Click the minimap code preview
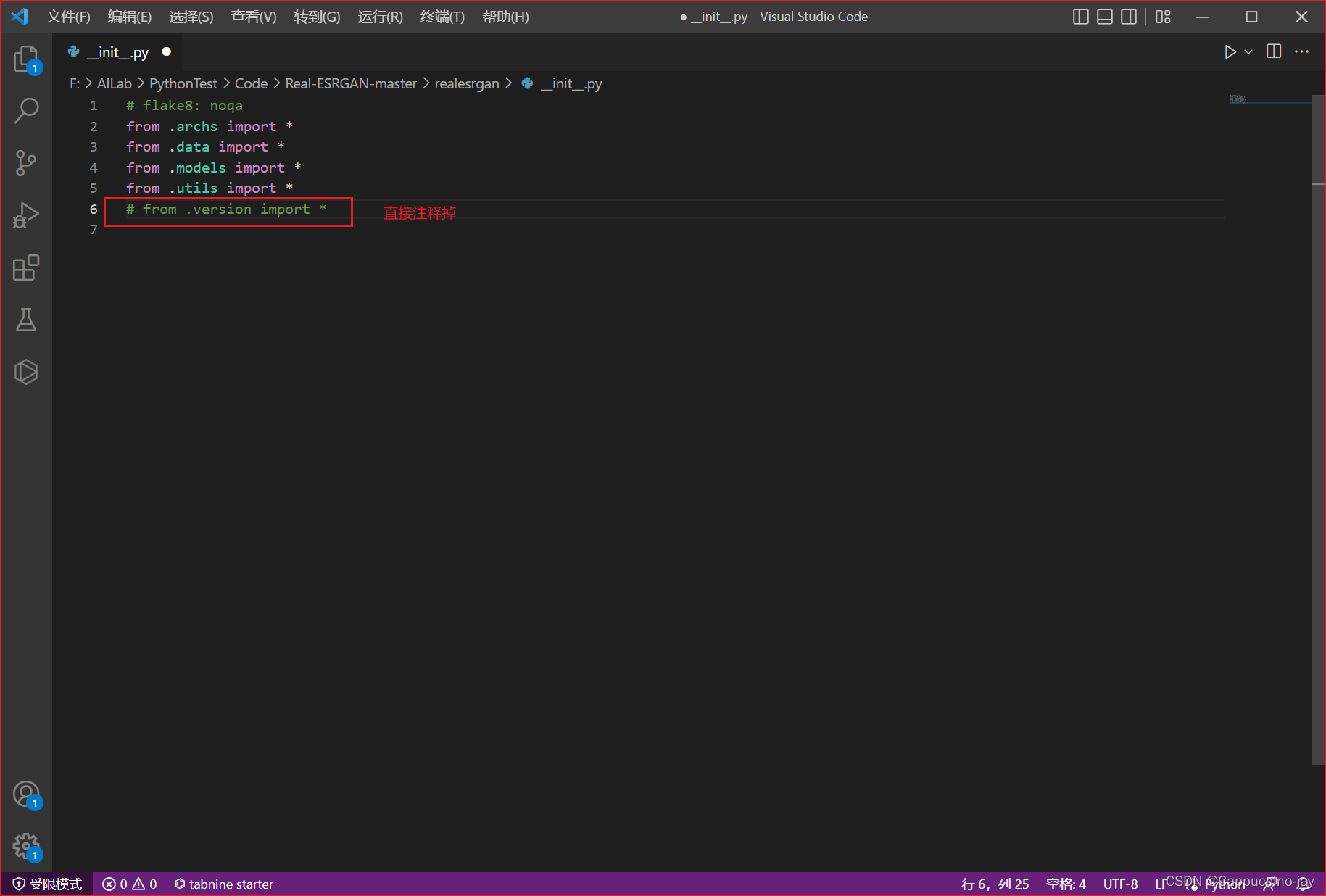Image resolution: width=1326 pixels, height=896 pixels. point(1238,99)
